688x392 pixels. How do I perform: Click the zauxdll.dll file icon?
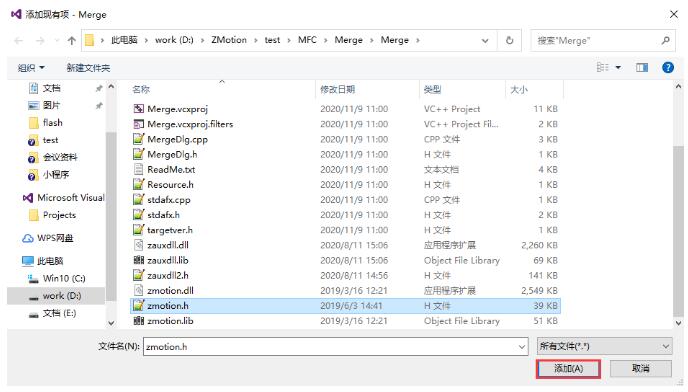[x=139, y=245]
